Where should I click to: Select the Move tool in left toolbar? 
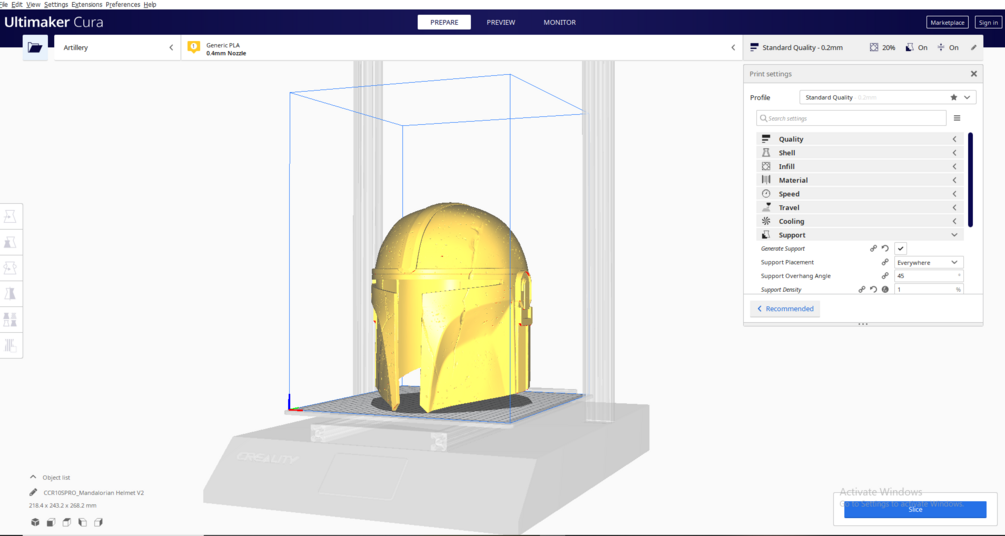[x=10, y=217]
